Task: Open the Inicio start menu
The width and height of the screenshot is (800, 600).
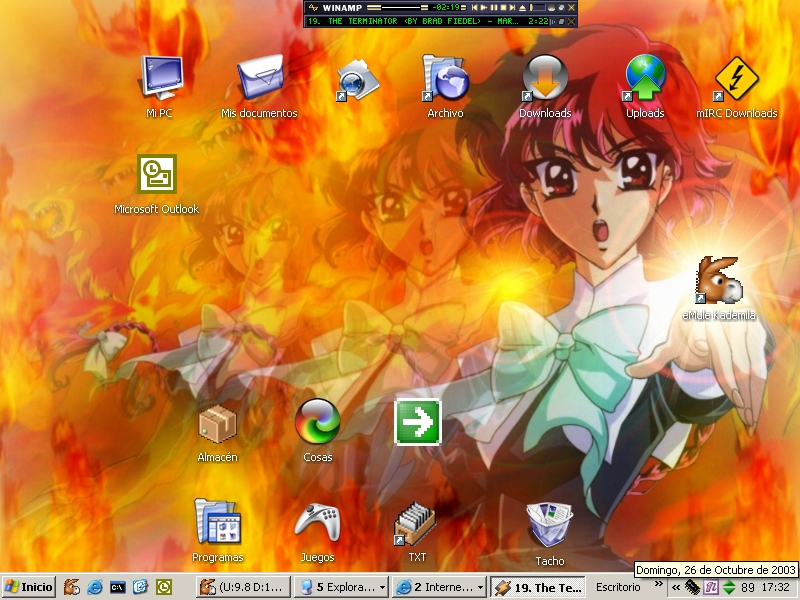Action: 29,587
